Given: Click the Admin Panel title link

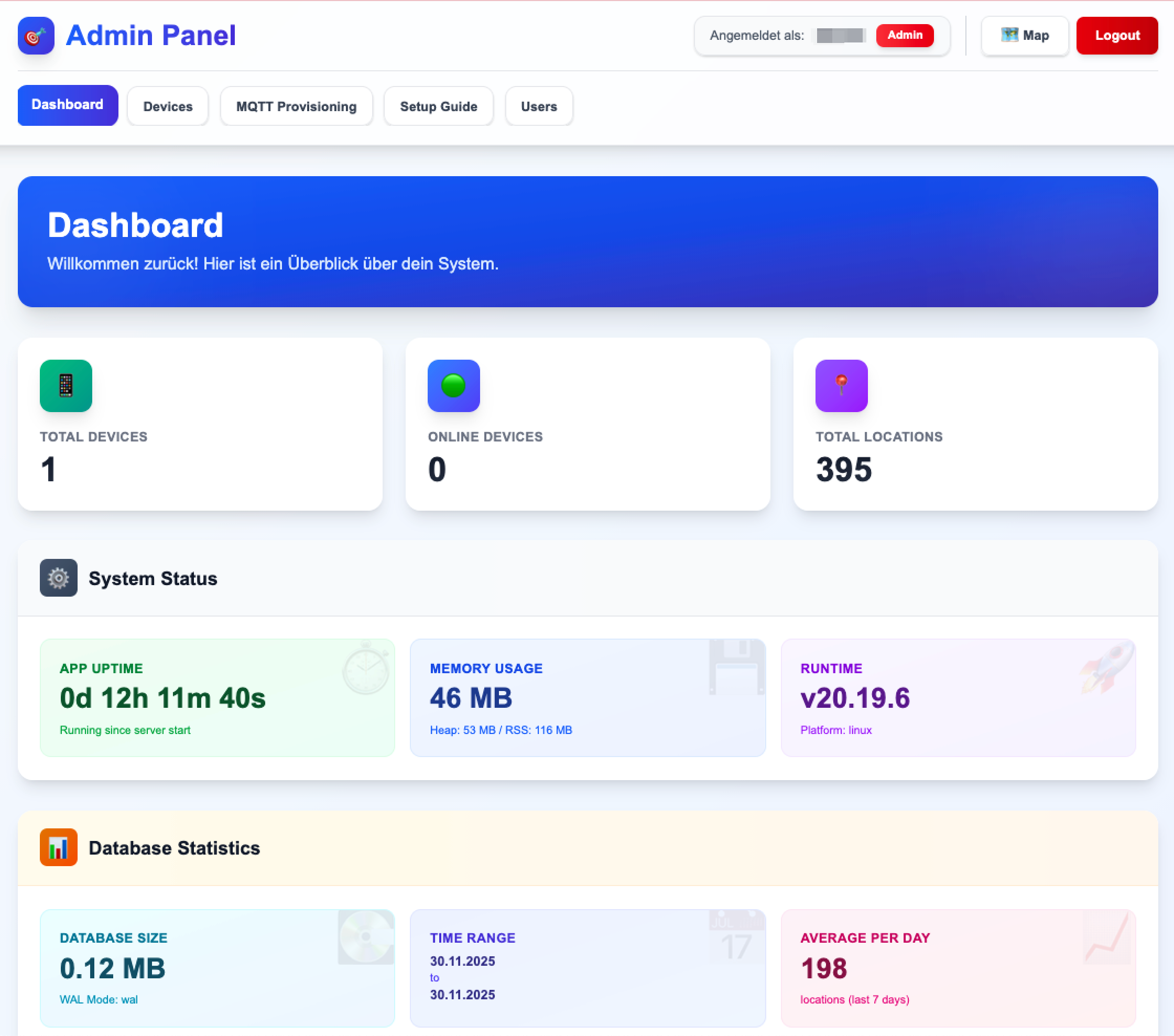Looking at the screenshot, I should coord(150,36).
